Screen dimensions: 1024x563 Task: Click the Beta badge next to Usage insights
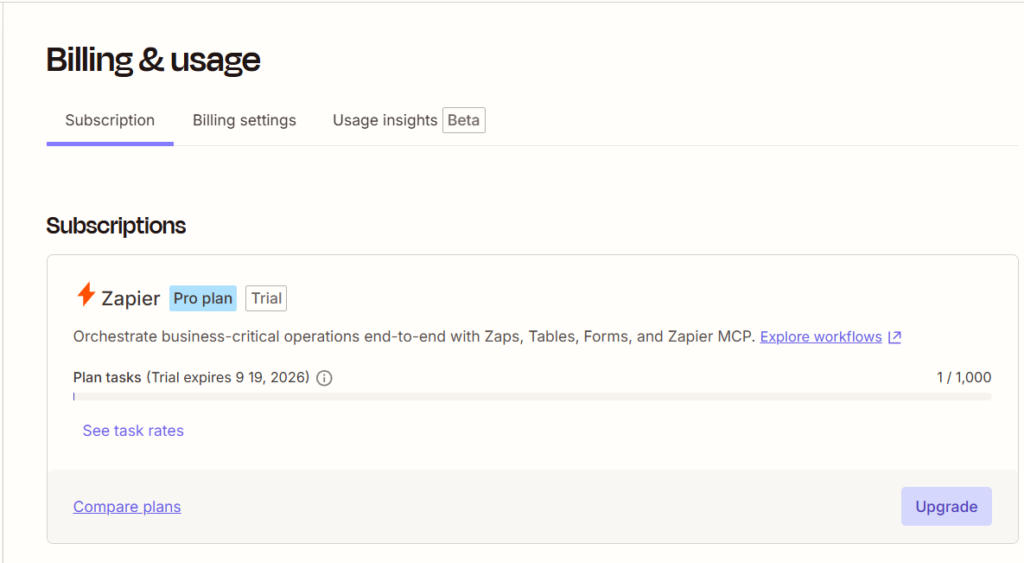(464, 120)
